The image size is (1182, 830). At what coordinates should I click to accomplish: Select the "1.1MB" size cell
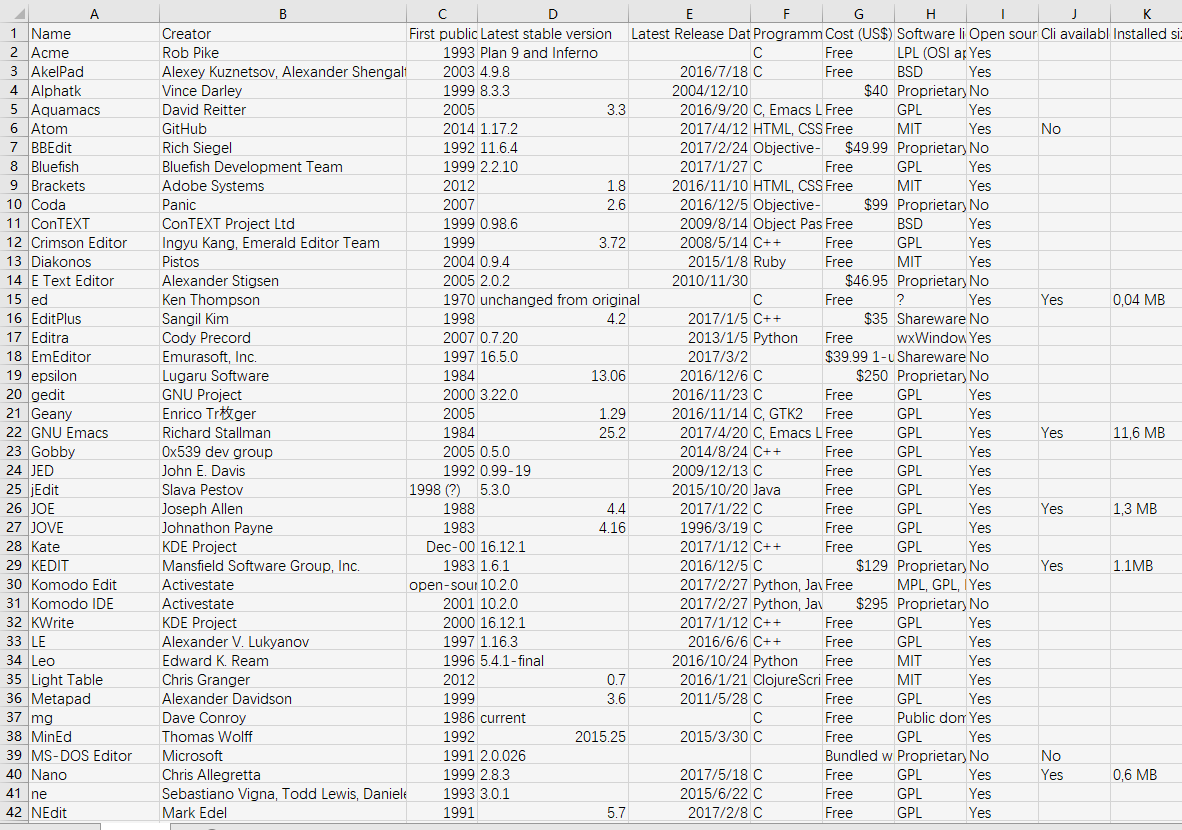[1146, 565]
